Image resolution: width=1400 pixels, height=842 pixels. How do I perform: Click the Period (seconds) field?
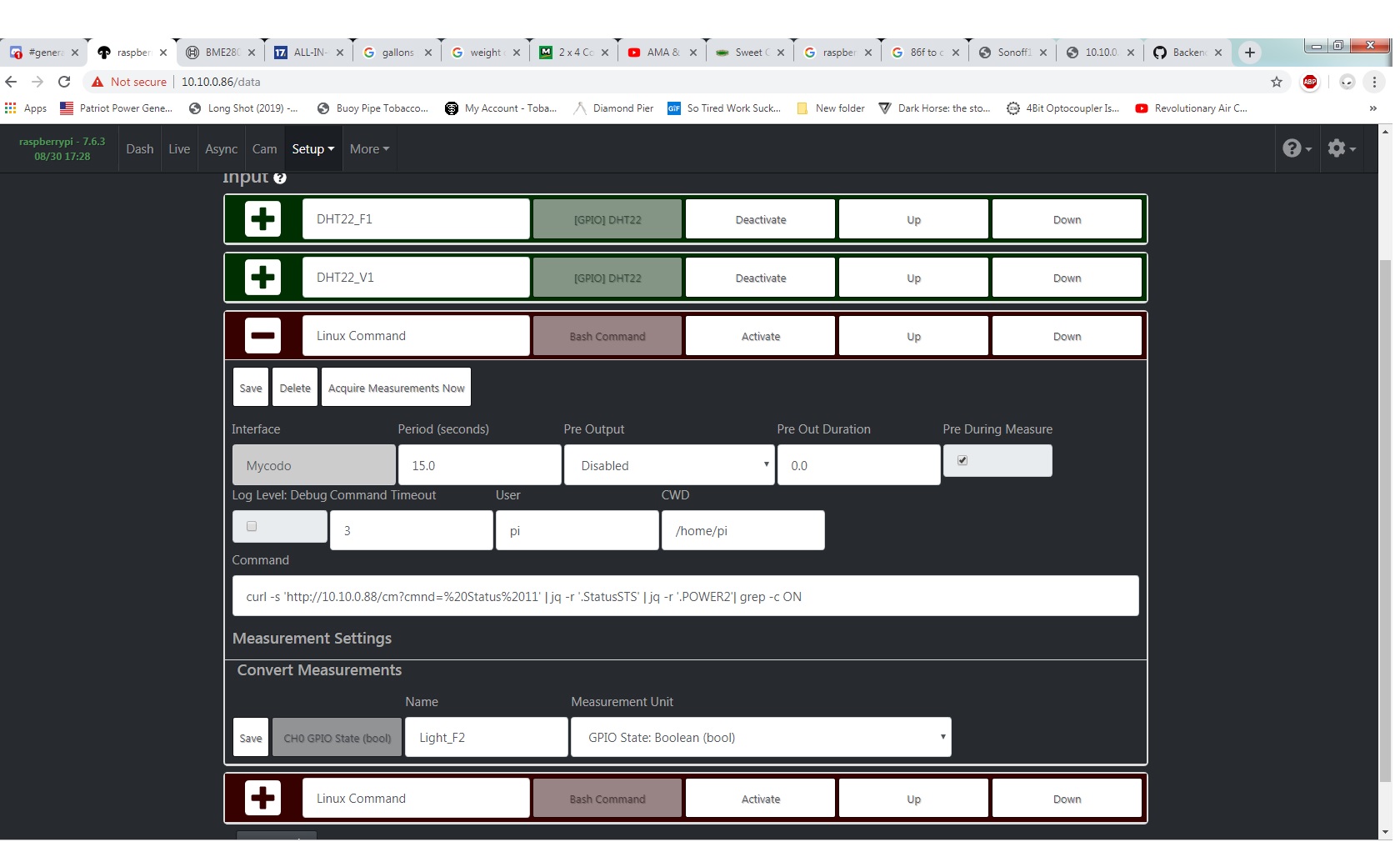tap(479, 465)
